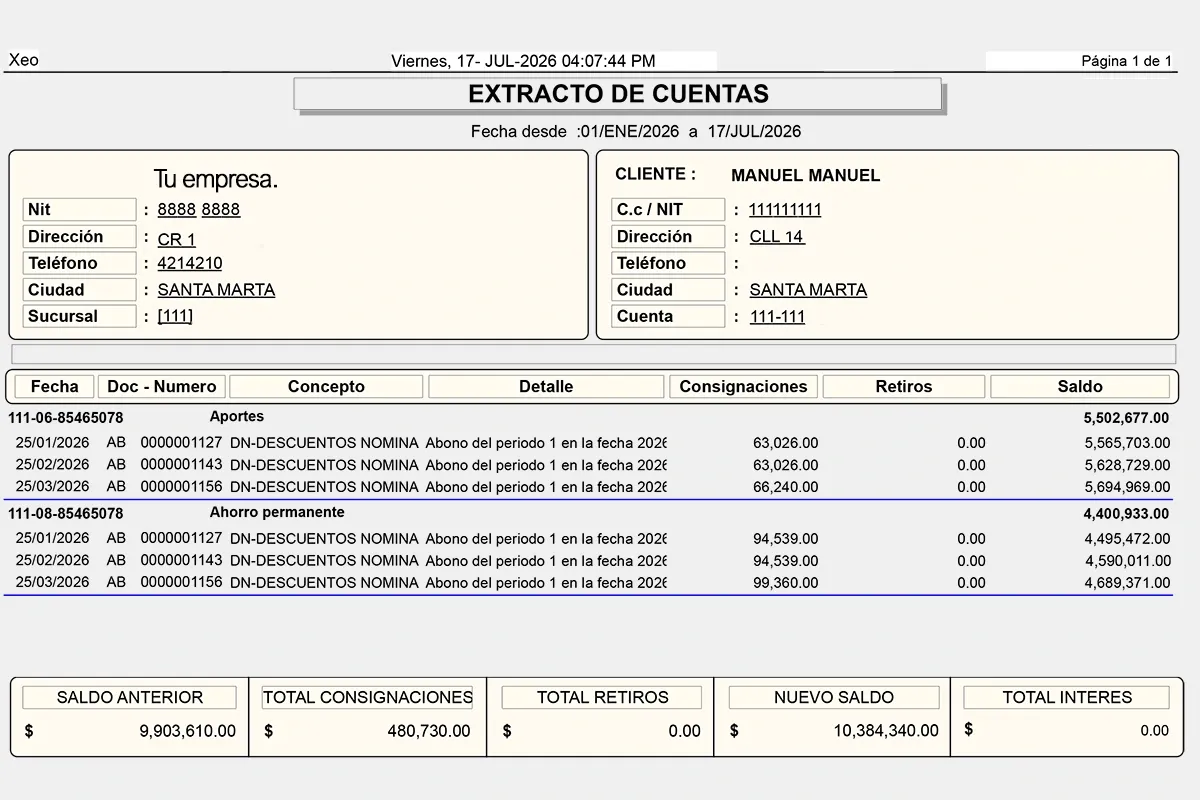
Task: Click the SALDO ANTERIOR label
Action: [x=130, y=698]
